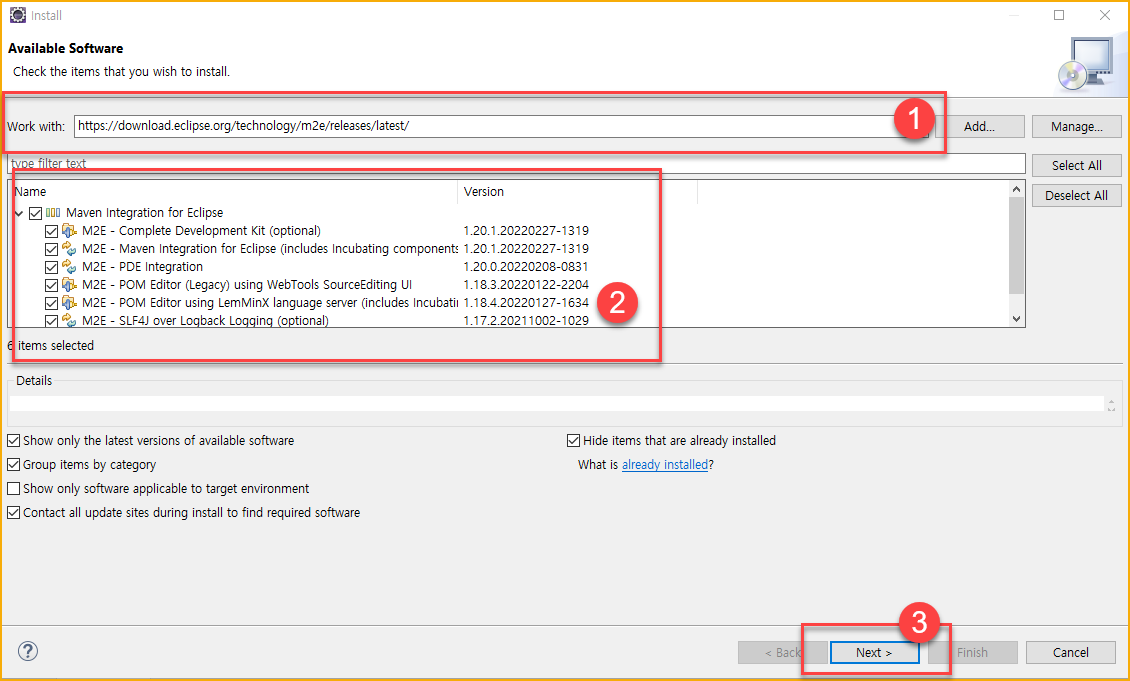Click the SLF4J over Logback Logging icon

pyautogui.click(x=69, y=321)
